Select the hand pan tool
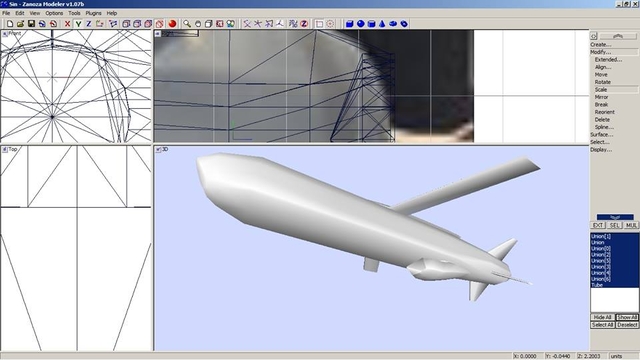 (x=198, y=24)
